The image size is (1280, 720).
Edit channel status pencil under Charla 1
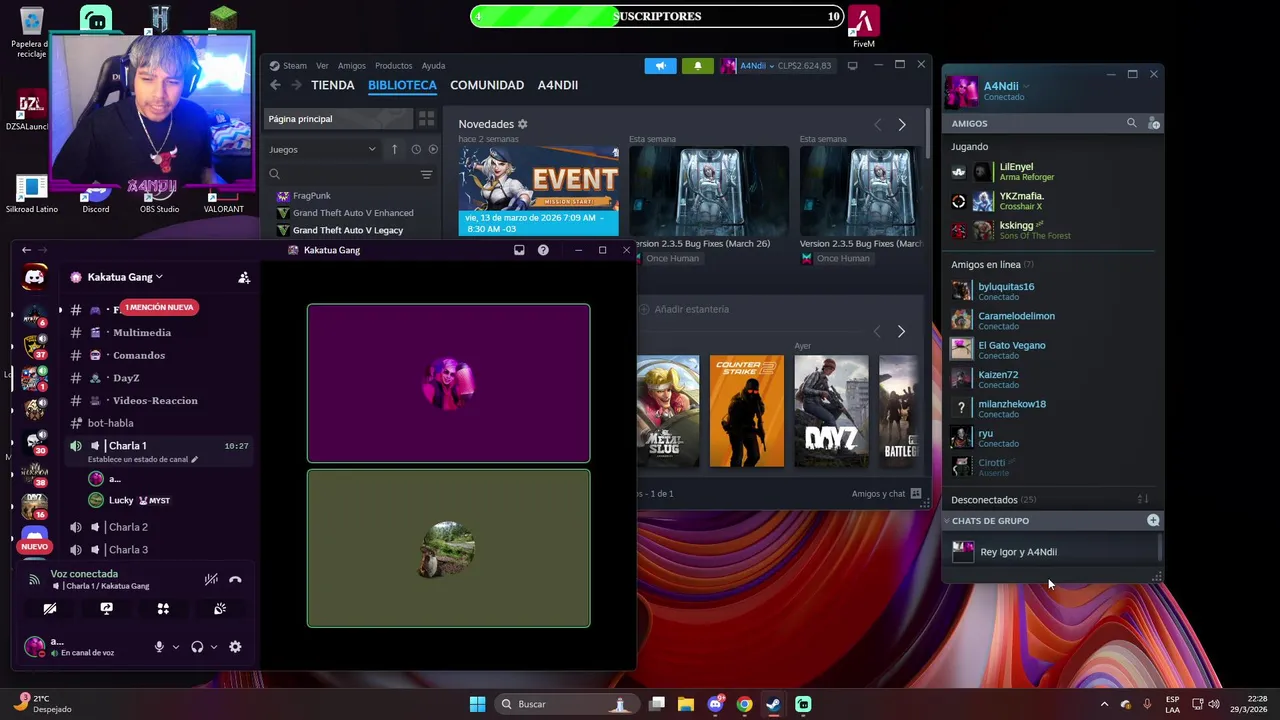[195, 460]
